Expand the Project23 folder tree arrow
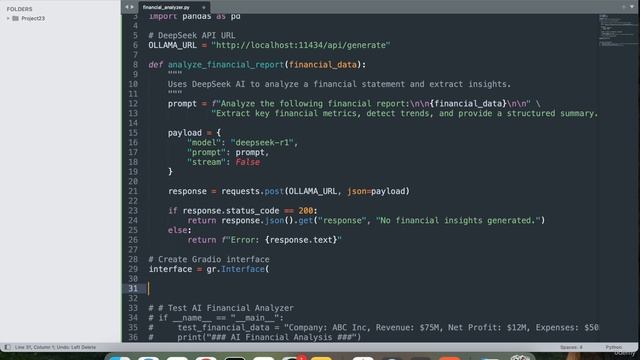Image resolution: width=640 pixels, height=360 pixels. pos(8,18)
